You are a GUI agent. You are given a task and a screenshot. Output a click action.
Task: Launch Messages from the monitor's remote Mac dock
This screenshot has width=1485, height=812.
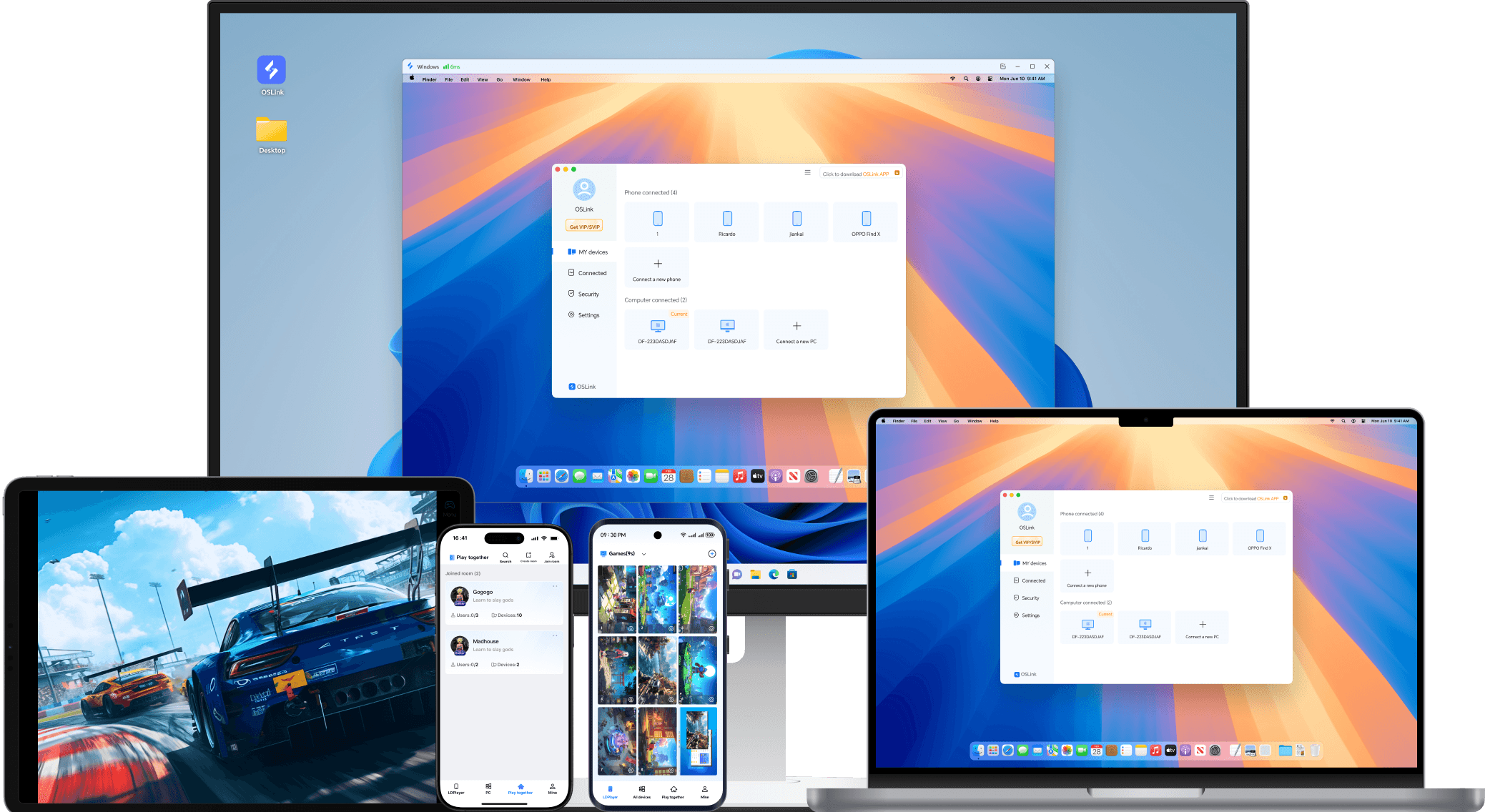[580, 476]
